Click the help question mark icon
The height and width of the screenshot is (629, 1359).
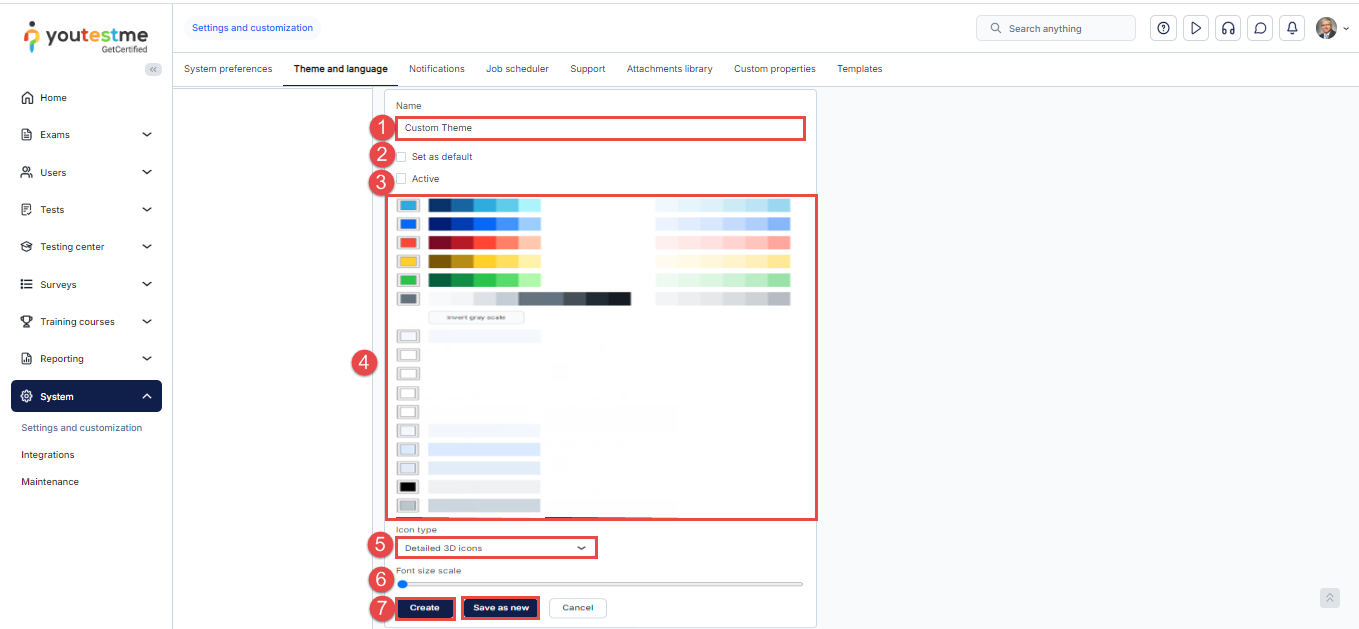click(1163, 28)
